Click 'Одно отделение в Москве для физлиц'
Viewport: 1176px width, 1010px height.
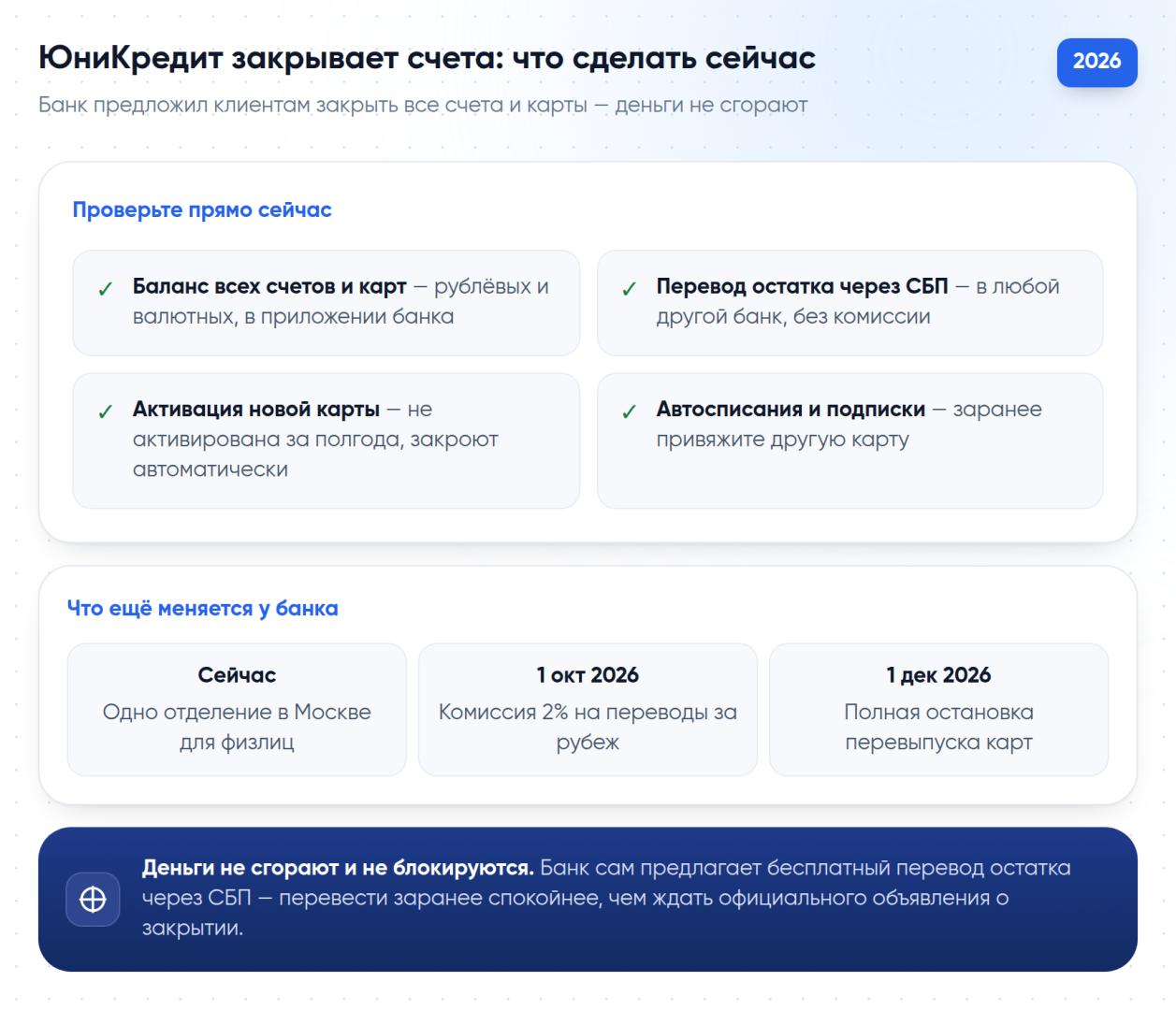tap(237, 727)
